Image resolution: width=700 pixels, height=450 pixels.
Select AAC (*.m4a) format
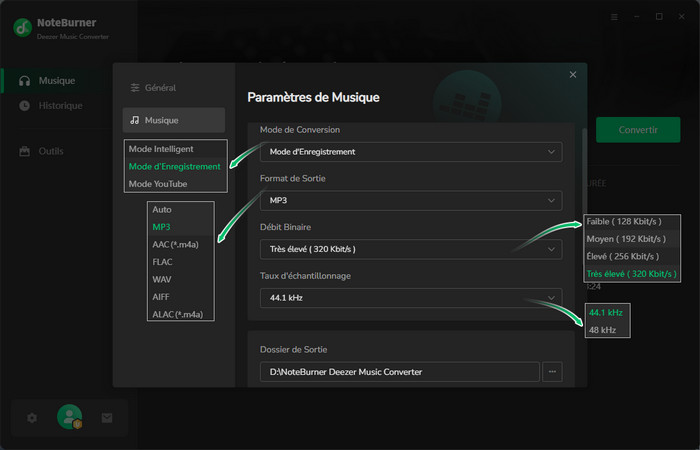(x=181, y=245)
